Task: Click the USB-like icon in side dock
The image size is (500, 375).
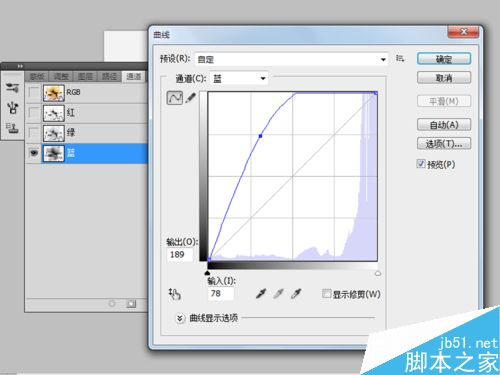Action: pyautogui.click(x=13, y=108)
